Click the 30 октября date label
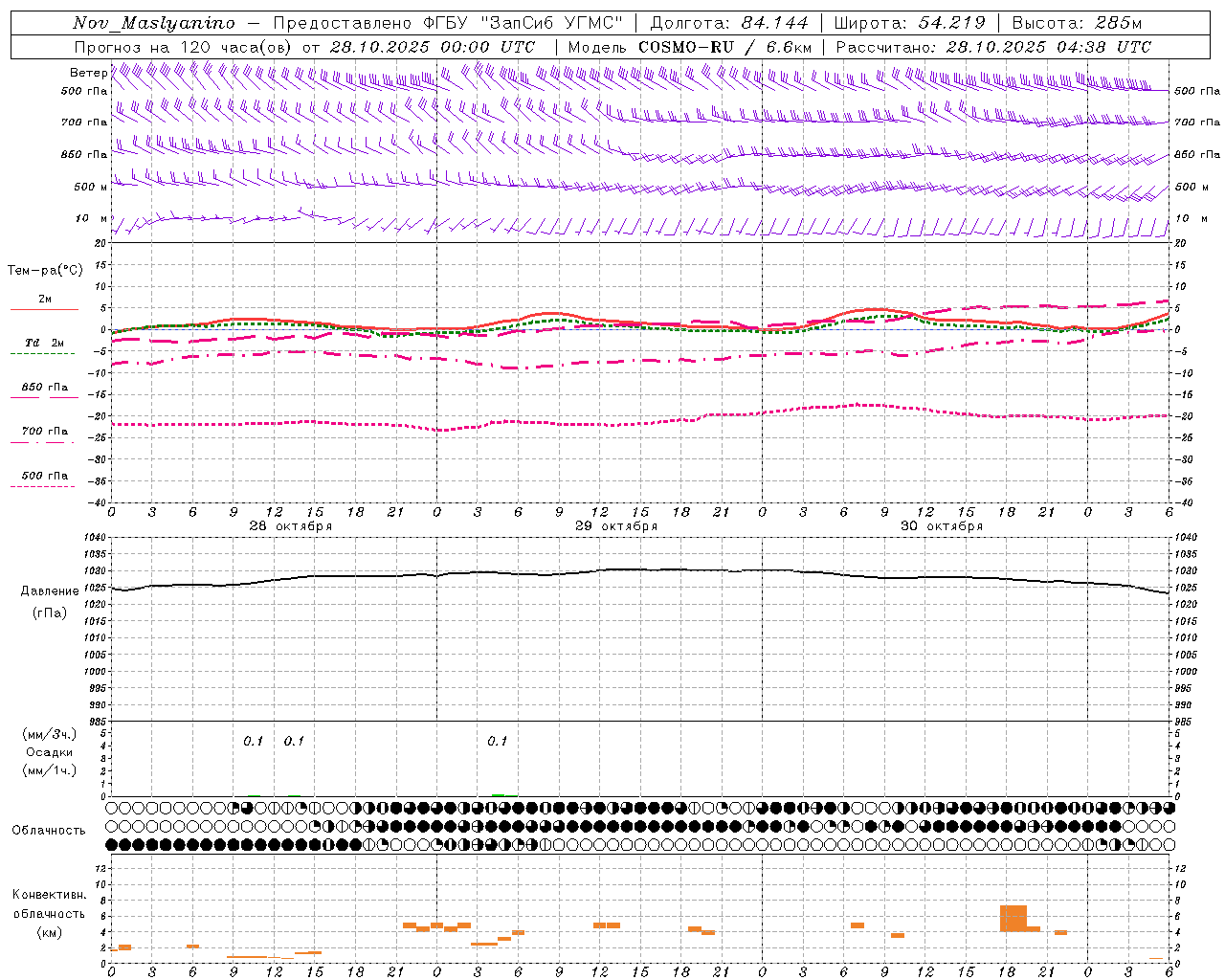This screenshot has width=1225, height=980. [942, 526]
